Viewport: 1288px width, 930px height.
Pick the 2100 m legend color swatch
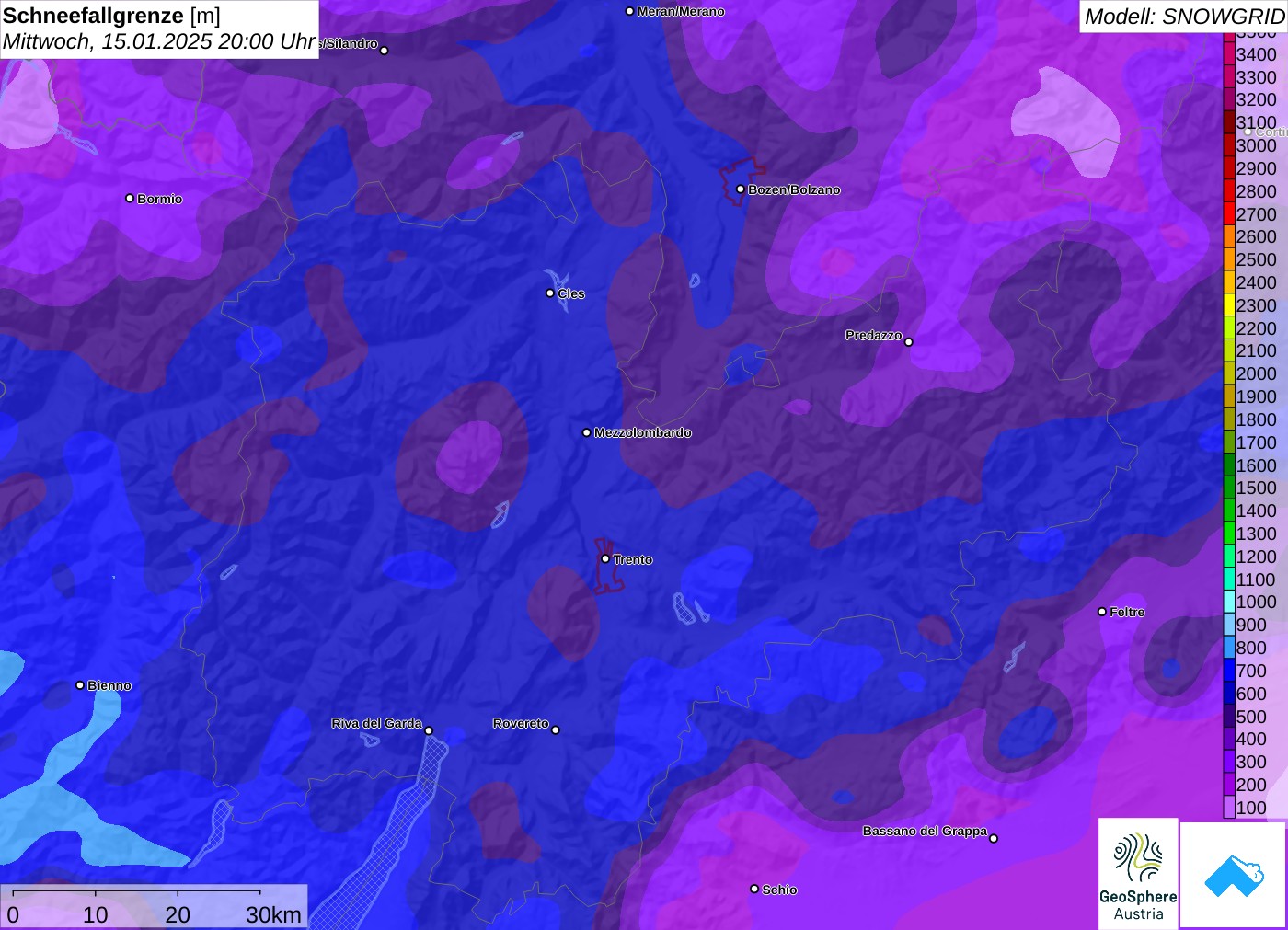click(1228, 350)
